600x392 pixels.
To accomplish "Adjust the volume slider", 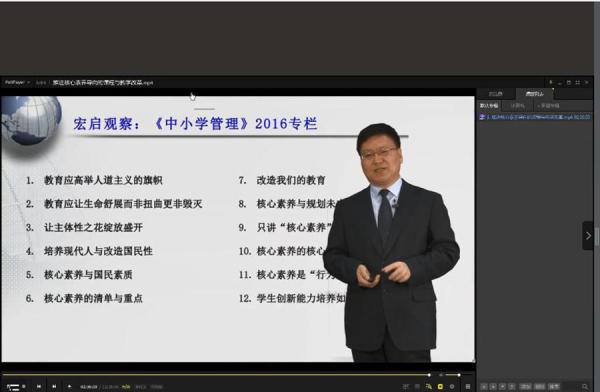I will (x=453, y=375).
